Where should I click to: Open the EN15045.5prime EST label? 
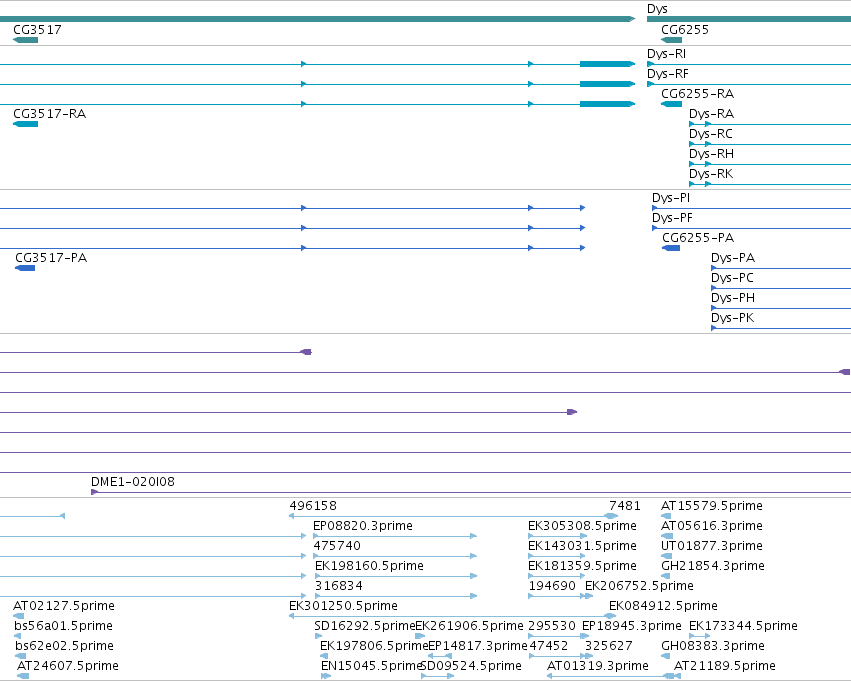371,666
